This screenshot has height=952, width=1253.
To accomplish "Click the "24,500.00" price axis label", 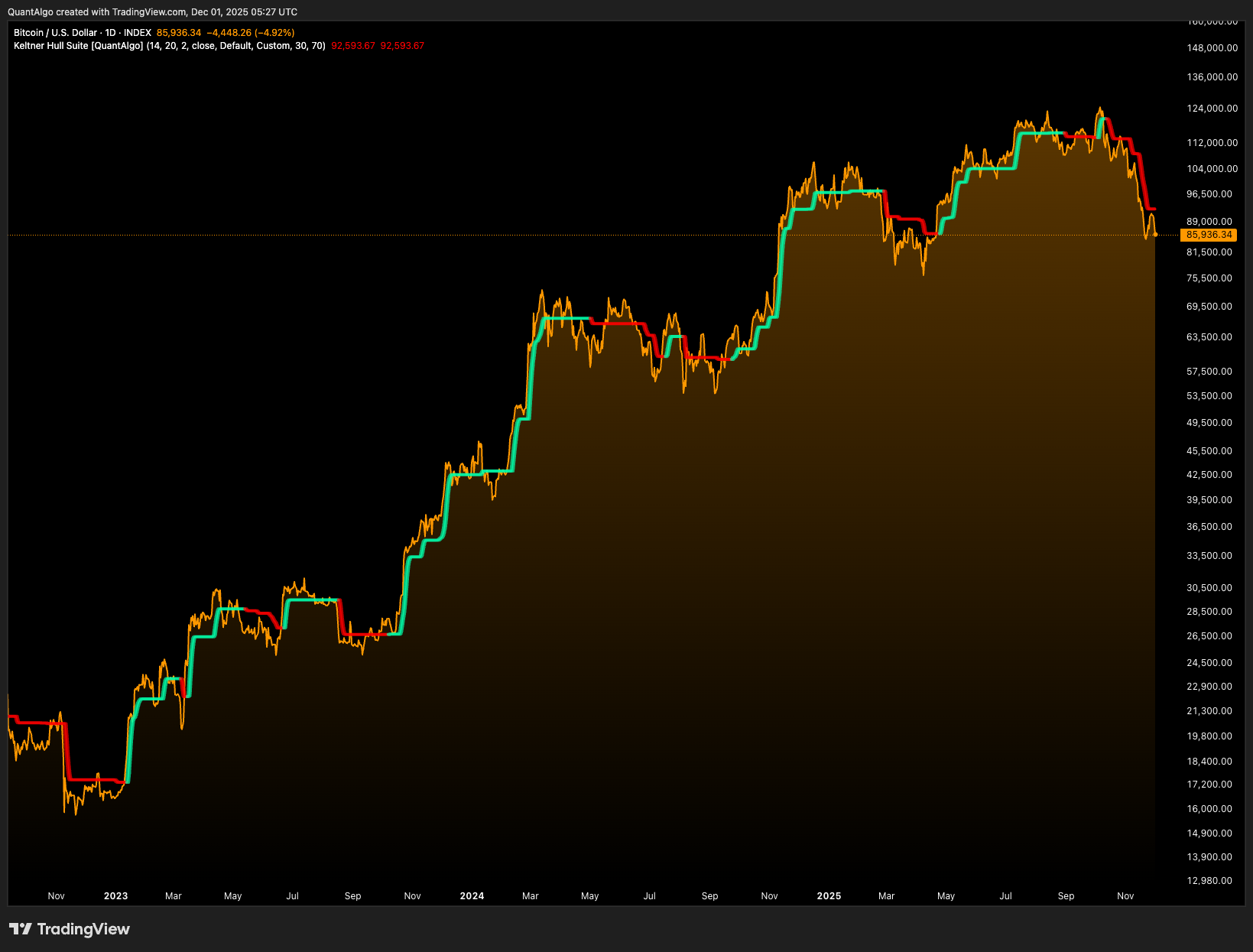I will [x=1209, y=663].
